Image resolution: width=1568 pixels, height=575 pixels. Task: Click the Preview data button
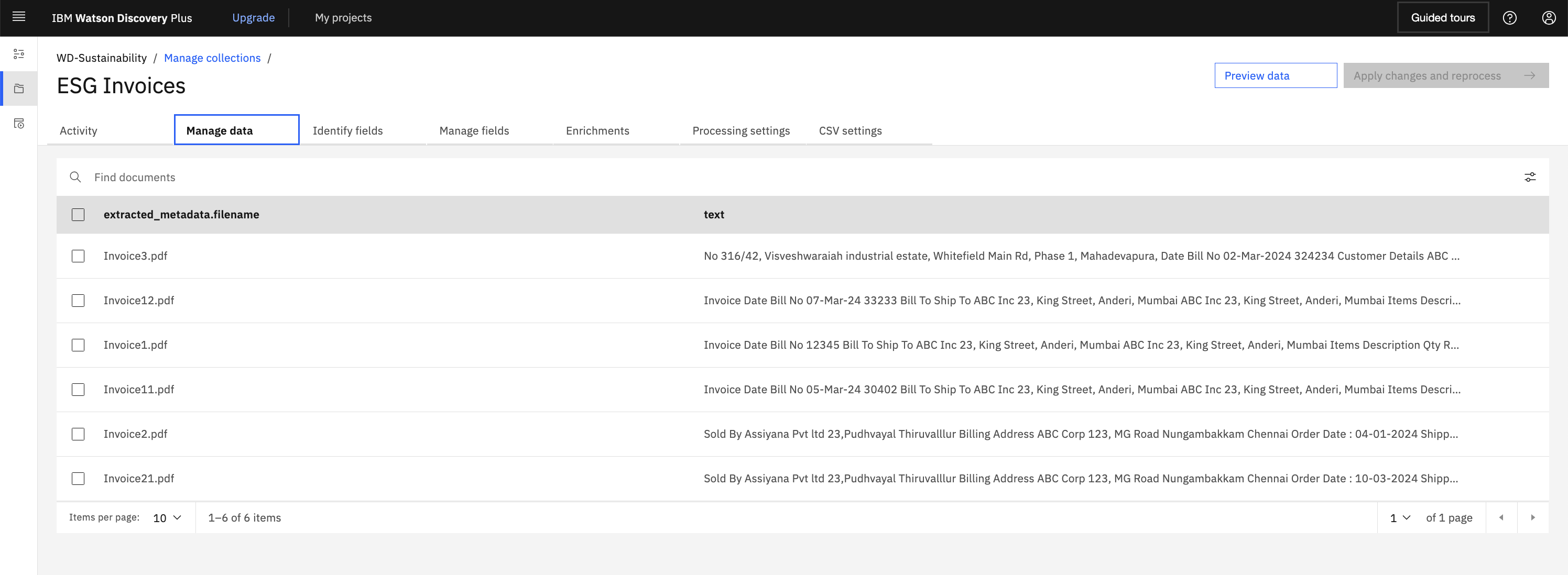coord(1275,75)
